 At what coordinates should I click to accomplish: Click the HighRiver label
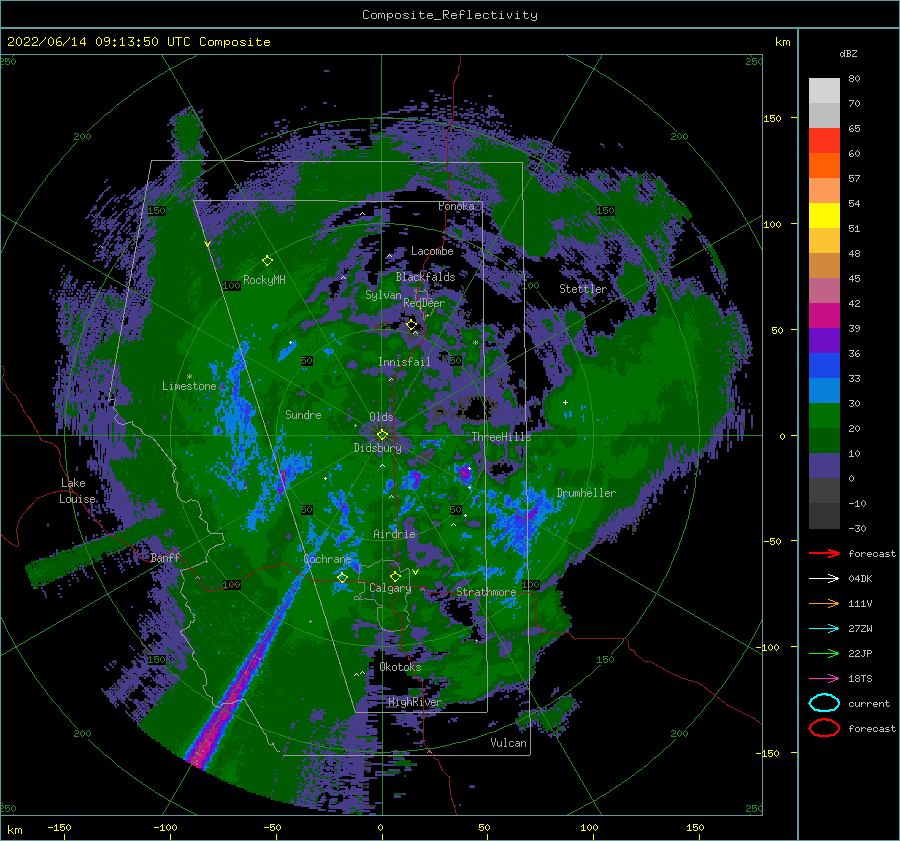click(x=414, y=702)
